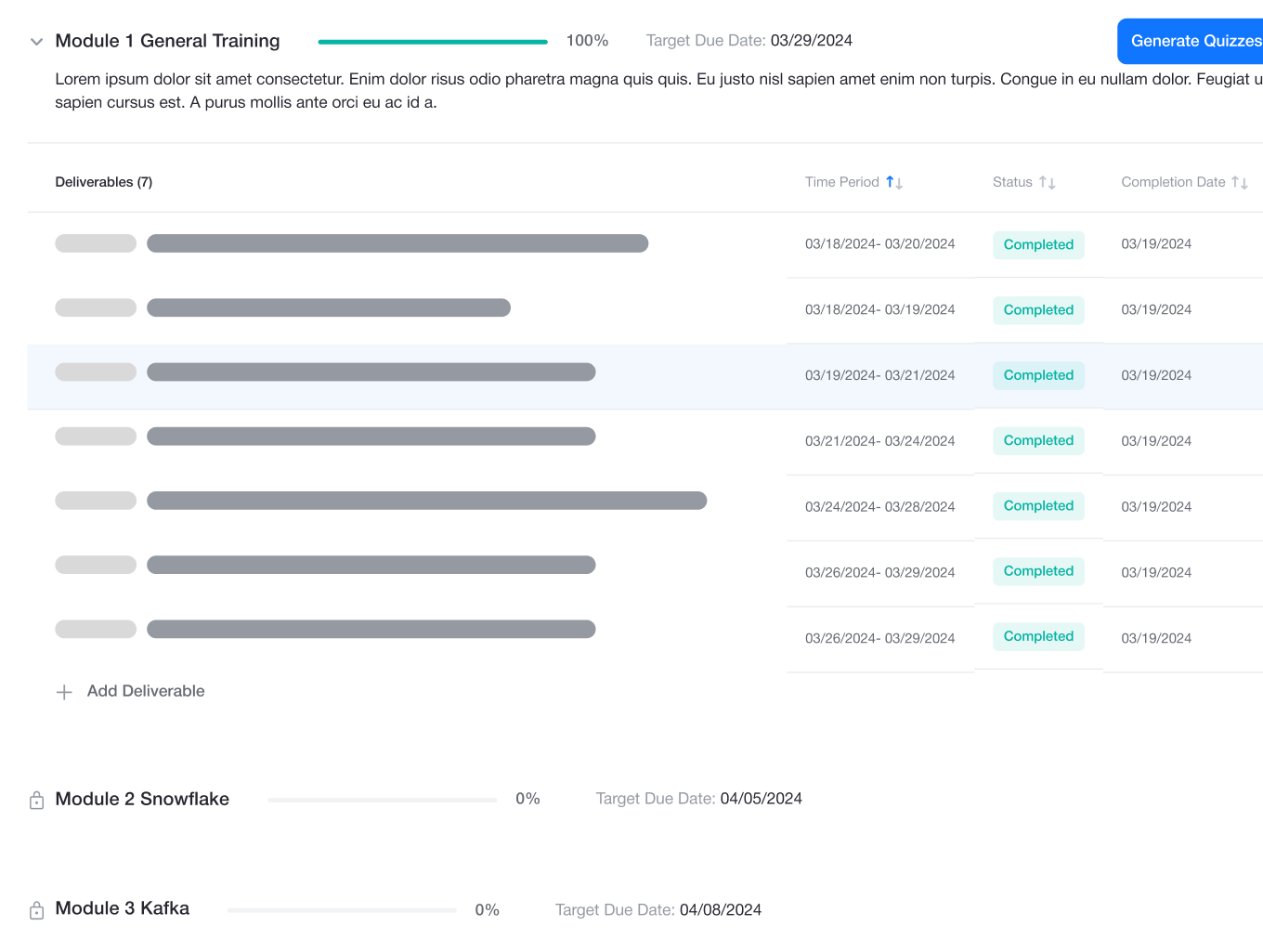Click the downward sort arrow on Time Period
Viewport: 1263px width, 952px height.
click(899, 182)
